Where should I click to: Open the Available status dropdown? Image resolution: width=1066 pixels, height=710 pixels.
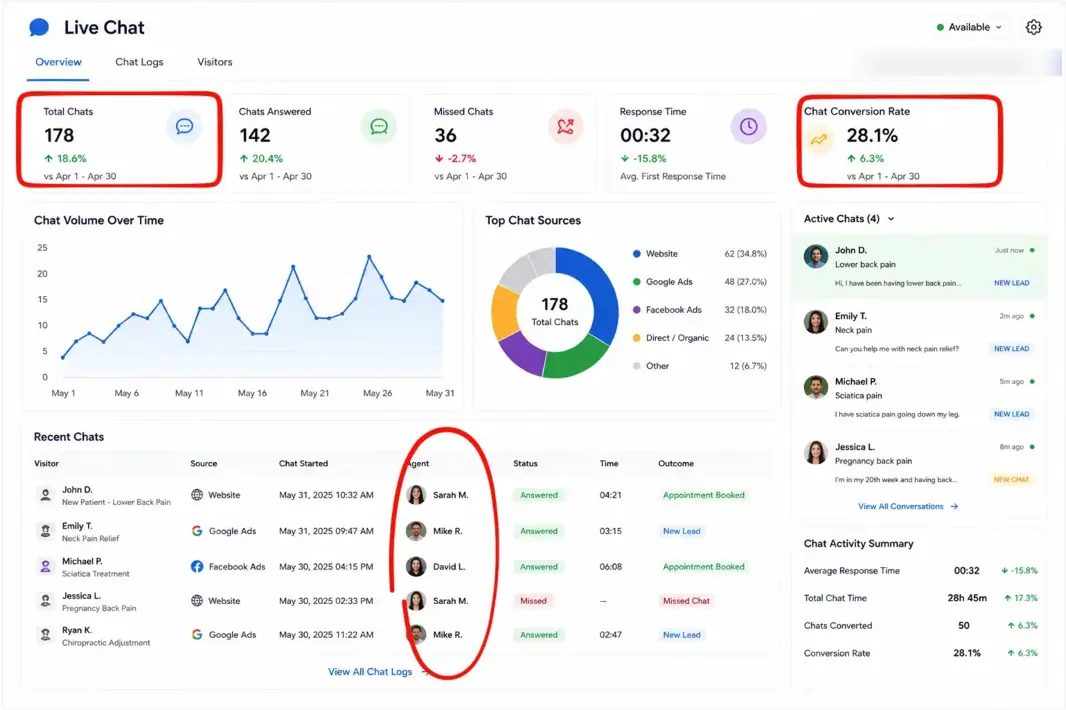(x=969, y=27)
